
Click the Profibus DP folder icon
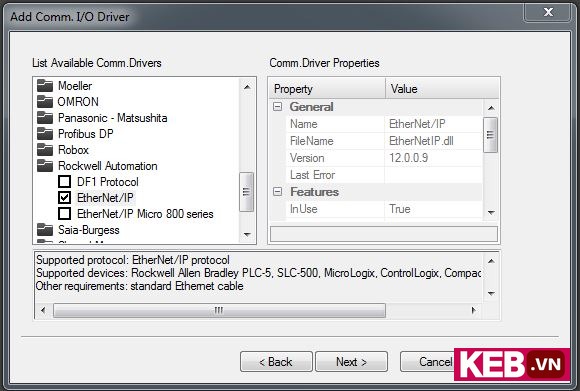click(x=45, y=134)
